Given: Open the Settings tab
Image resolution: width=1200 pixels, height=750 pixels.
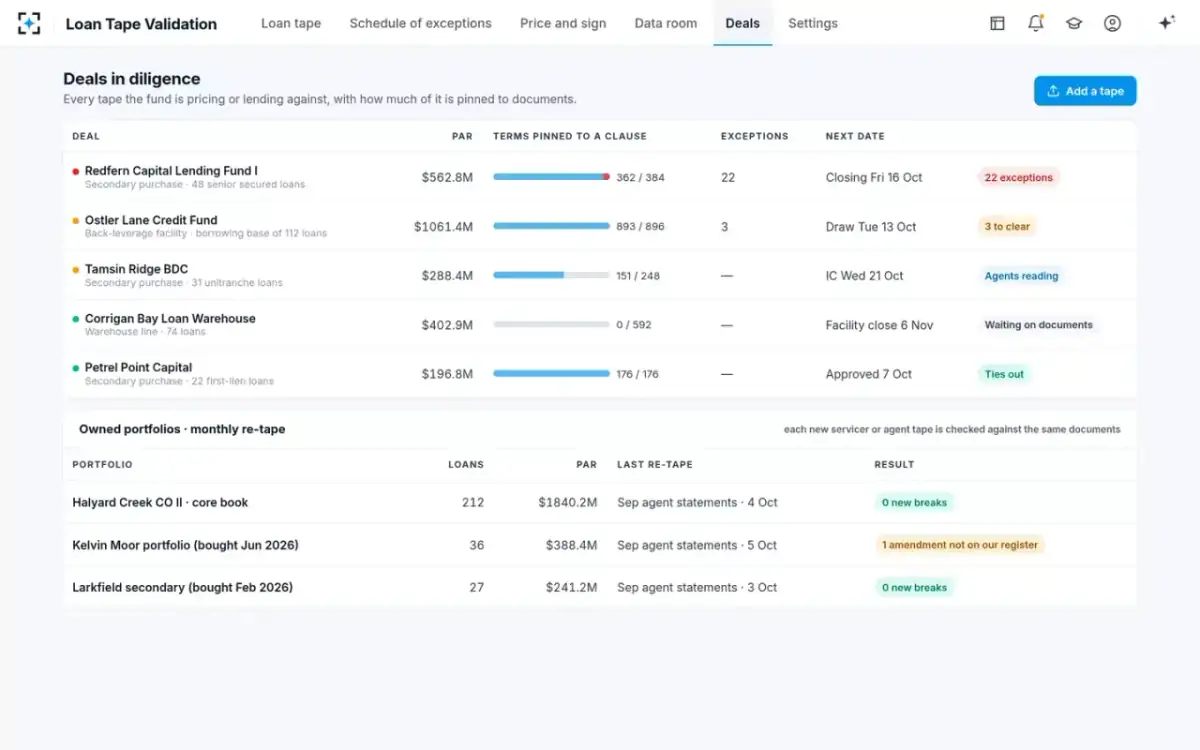Looking at the screenshot, I should coord(813,23).
